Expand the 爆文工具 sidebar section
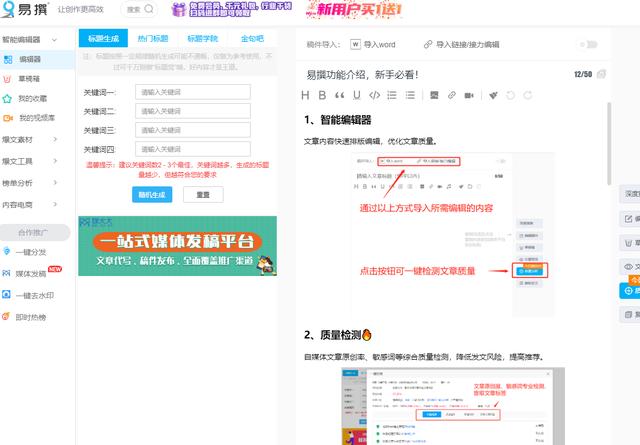Viewport: 640px width, 445px height. click(x=55, y=161)
